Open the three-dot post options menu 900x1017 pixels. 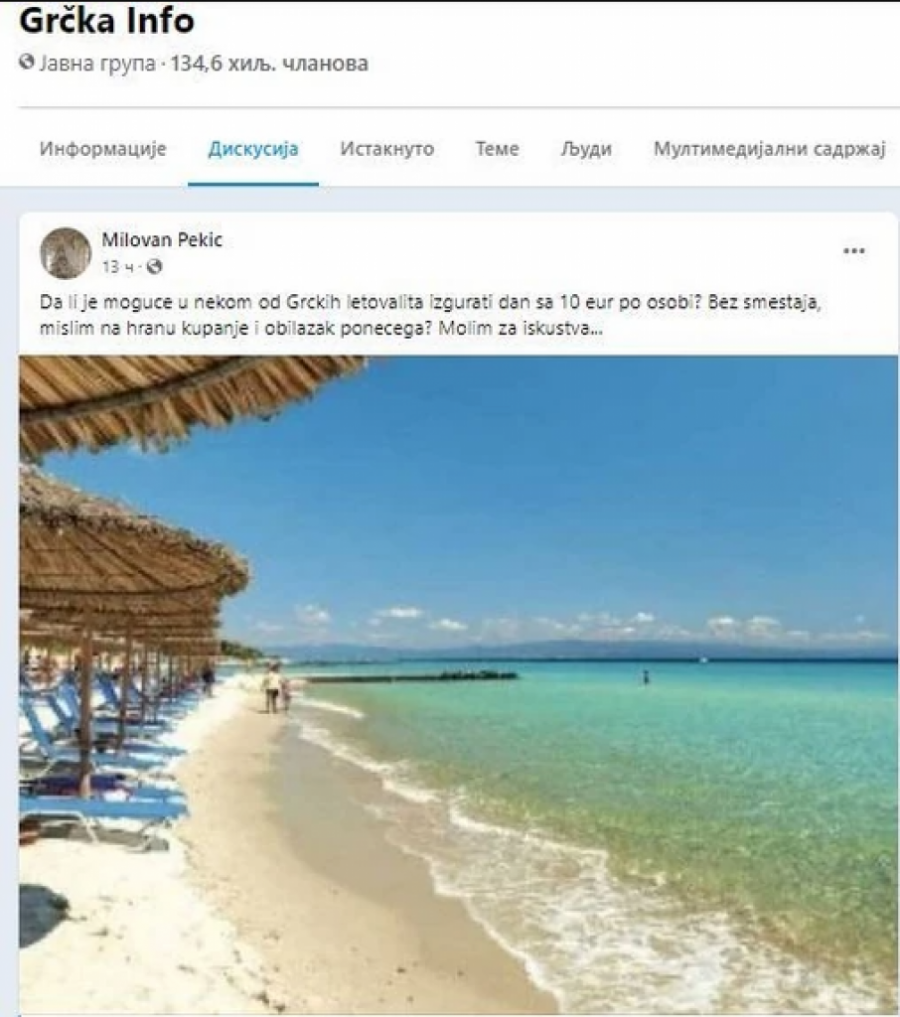point(854,251)
